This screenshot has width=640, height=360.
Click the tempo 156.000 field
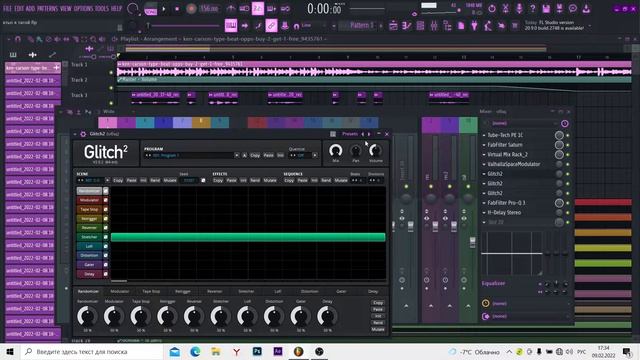[x=209, y=9]
